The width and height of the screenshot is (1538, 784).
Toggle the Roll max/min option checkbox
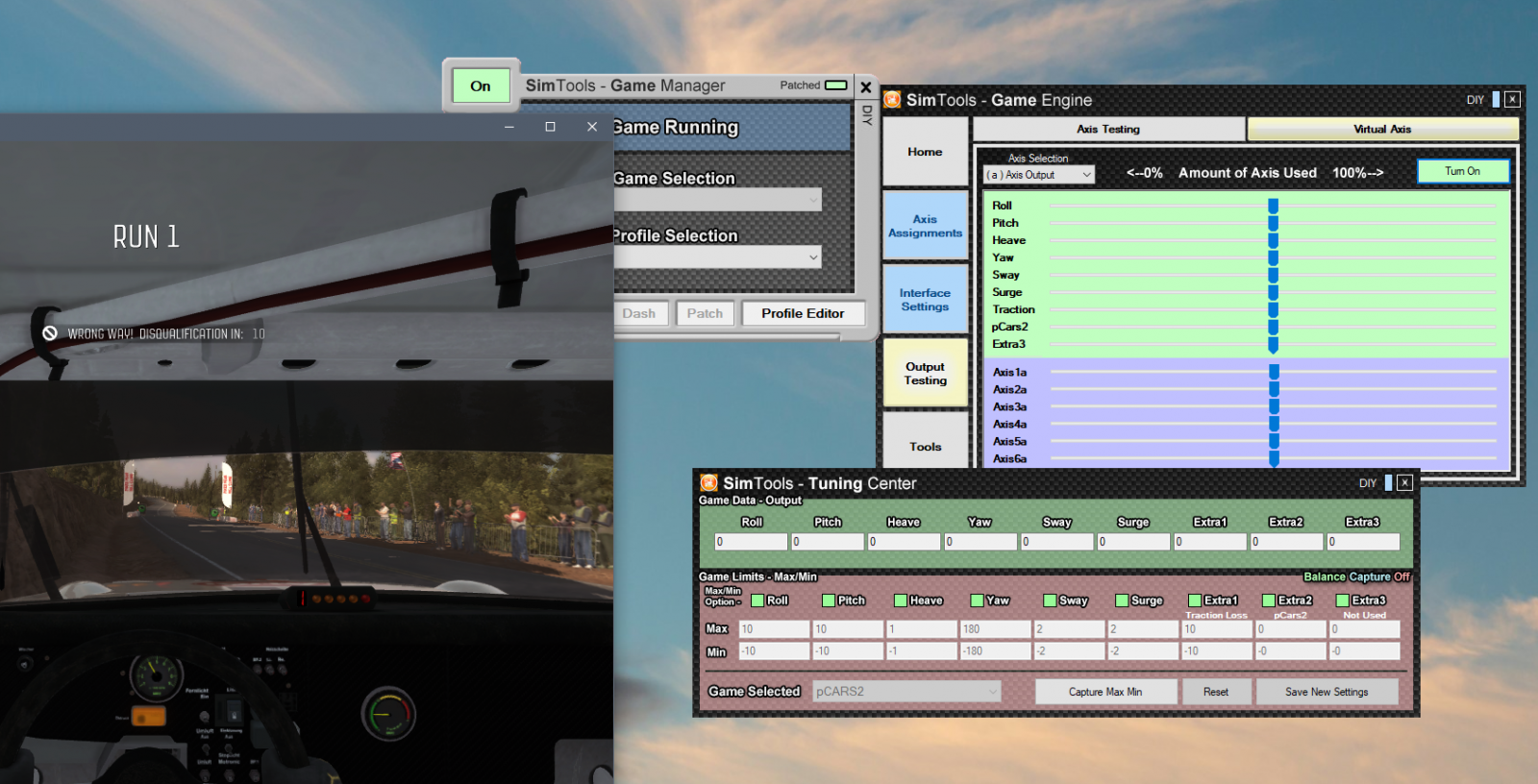point(757,600)
